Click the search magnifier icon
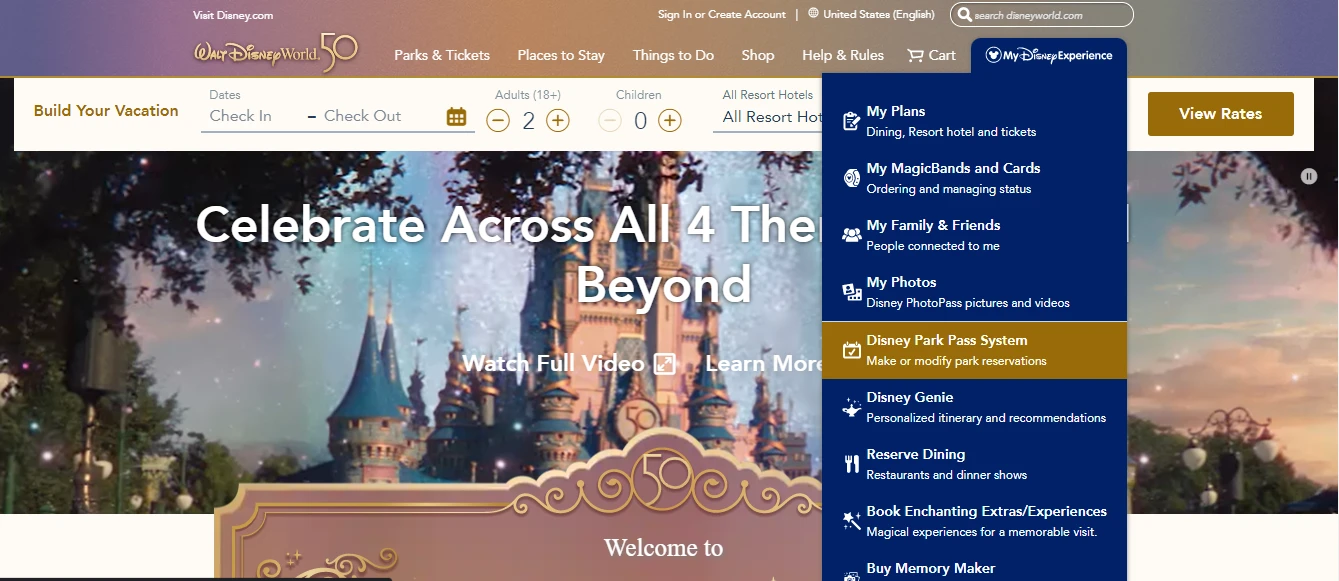This screenshot has width=1339, height=581. 965,15
